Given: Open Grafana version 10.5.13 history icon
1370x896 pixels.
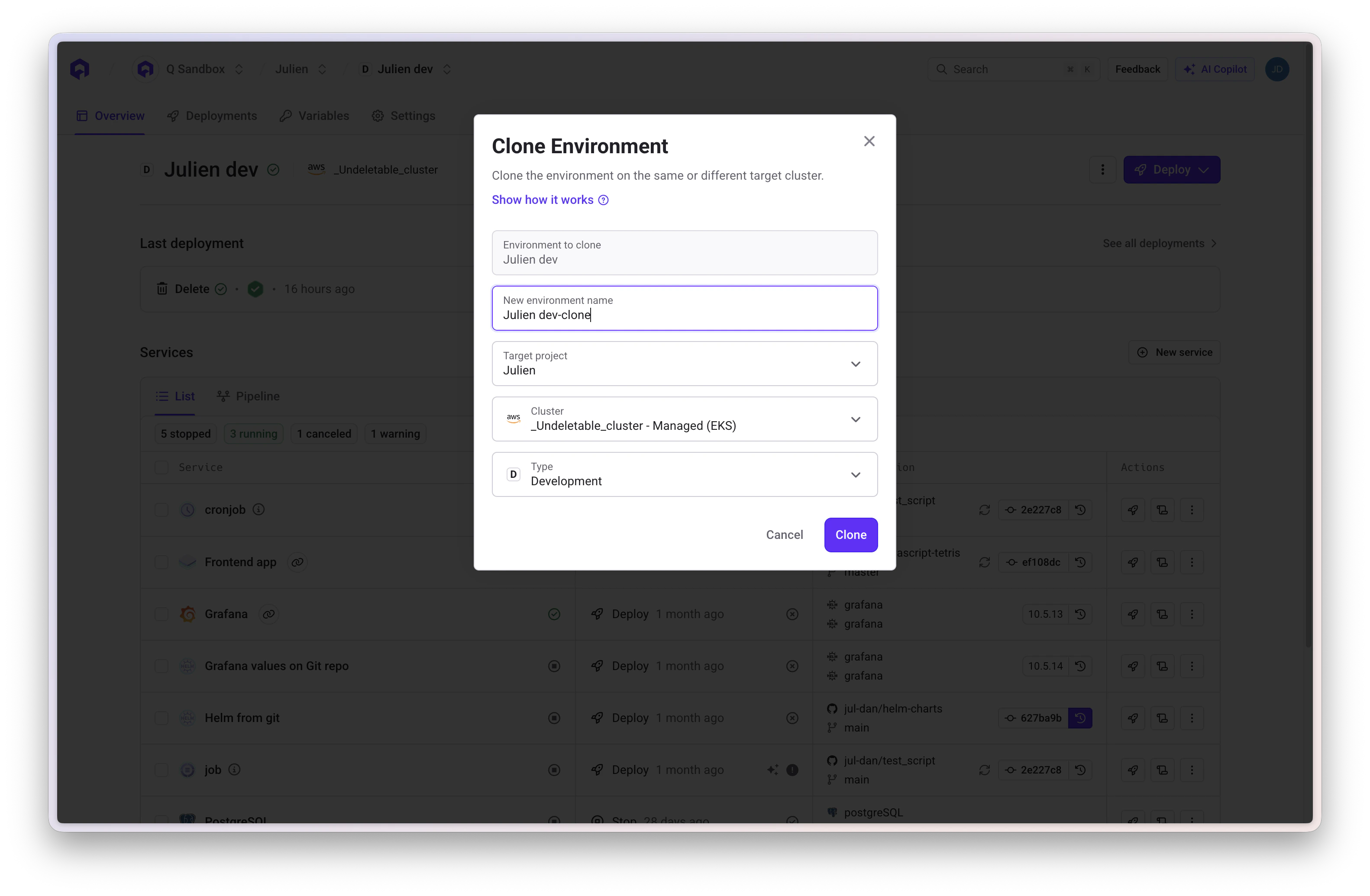Looking at the screenshot, I should 1080,614.
